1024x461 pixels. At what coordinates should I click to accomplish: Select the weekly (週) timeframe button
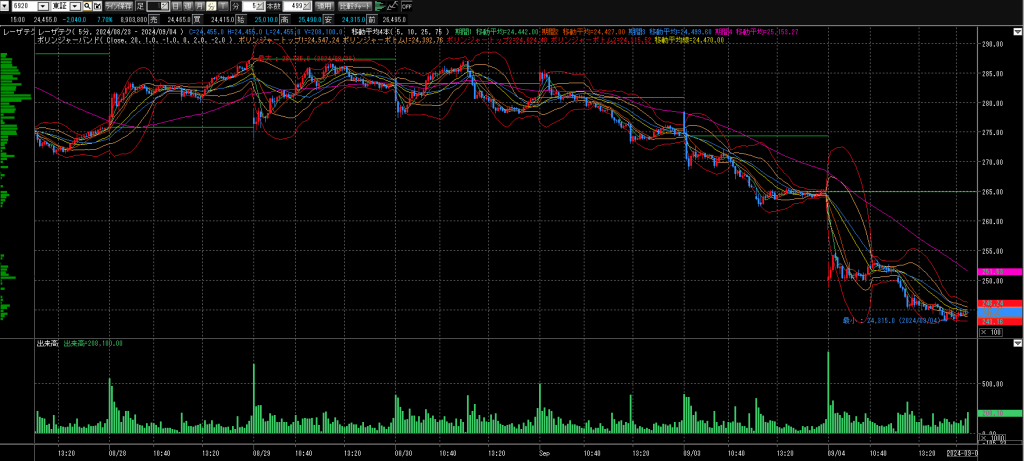[x=188, y=6]
